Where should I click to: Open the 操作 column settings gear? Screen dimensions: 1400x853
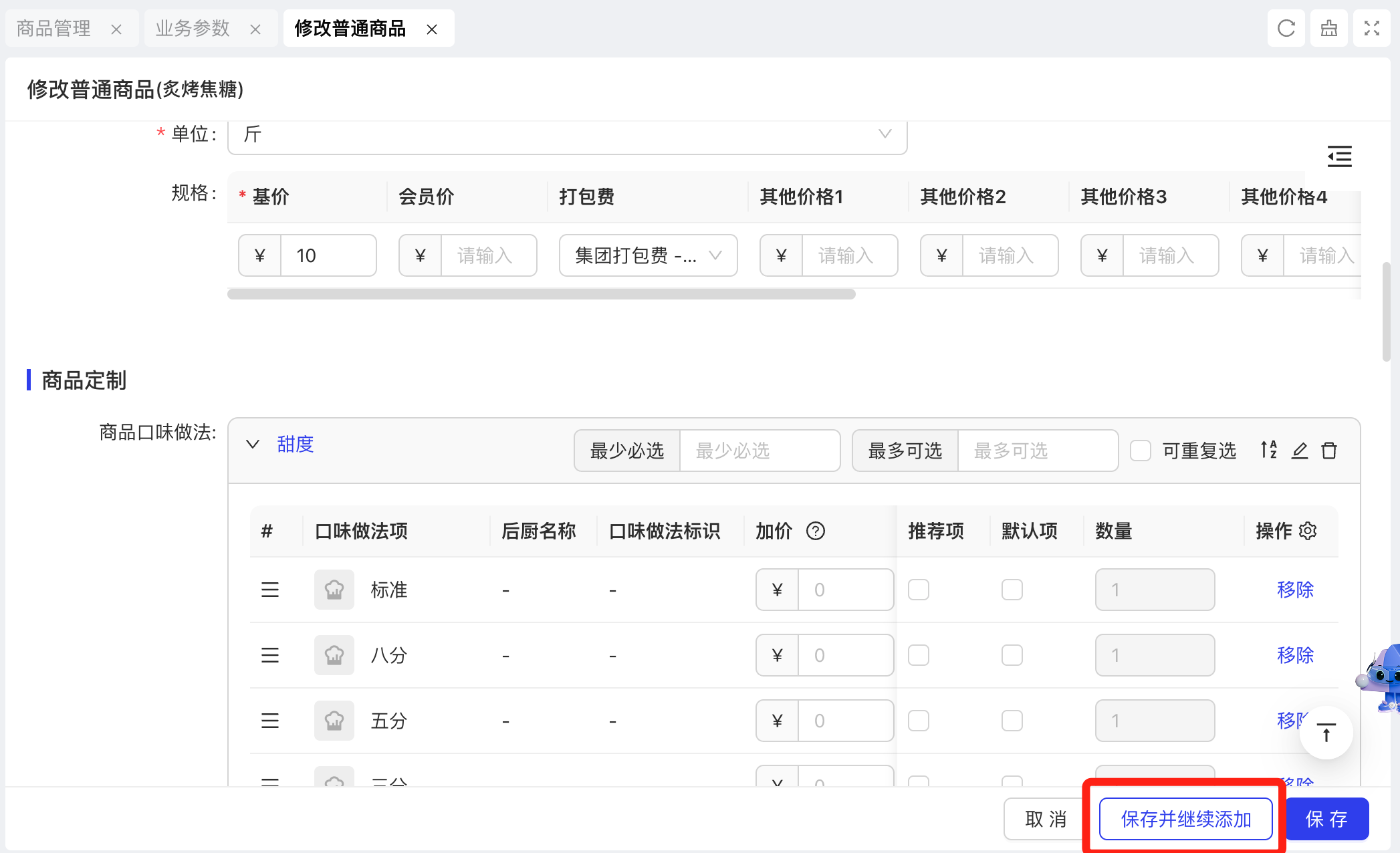click(1308, 531)
